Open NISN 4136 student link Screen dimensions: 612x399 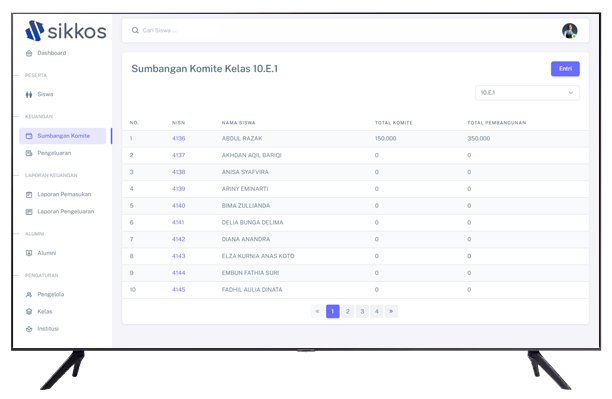click(178, 138)
